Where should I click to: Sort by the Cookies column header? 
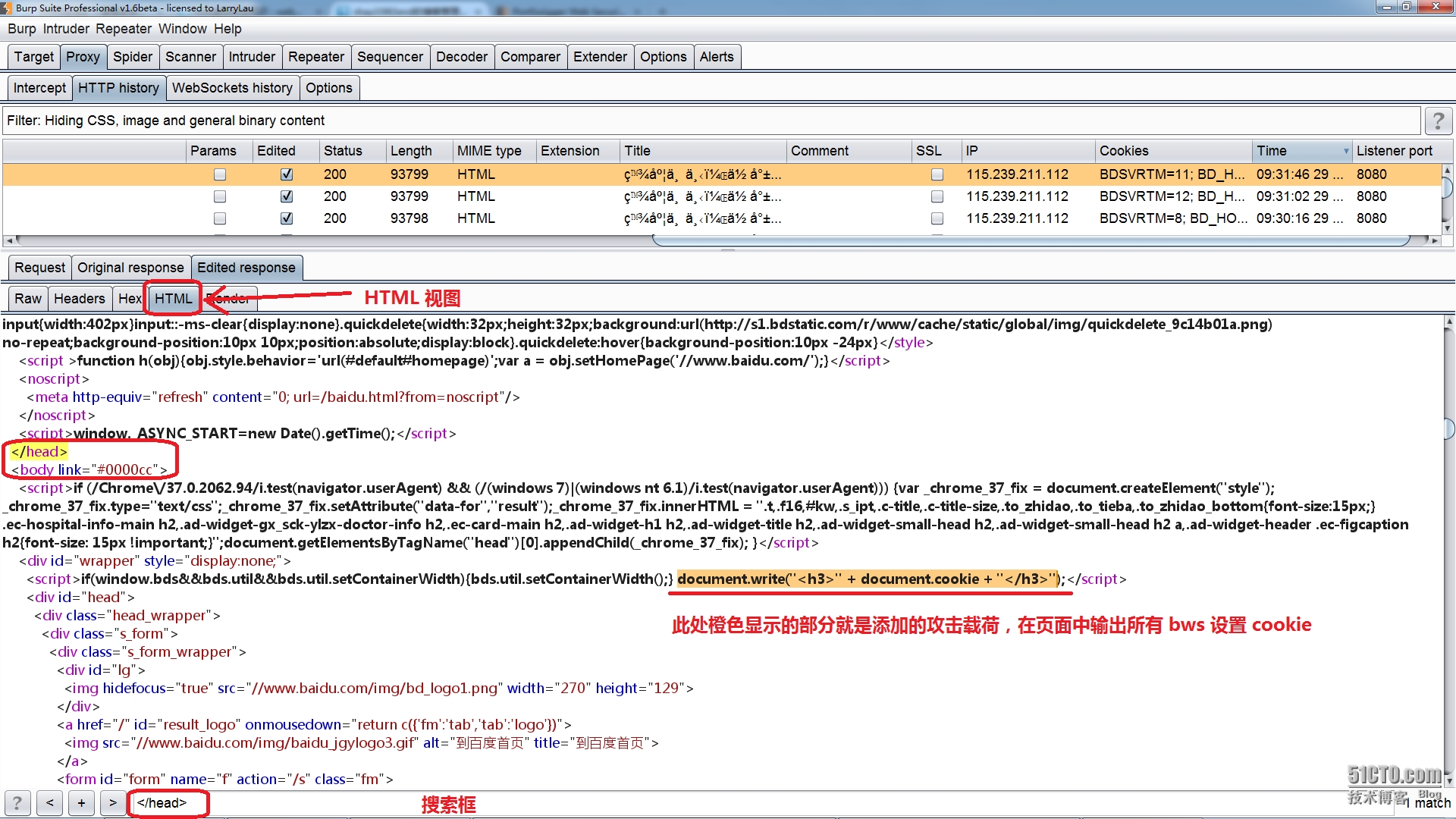pos(1173,151)
